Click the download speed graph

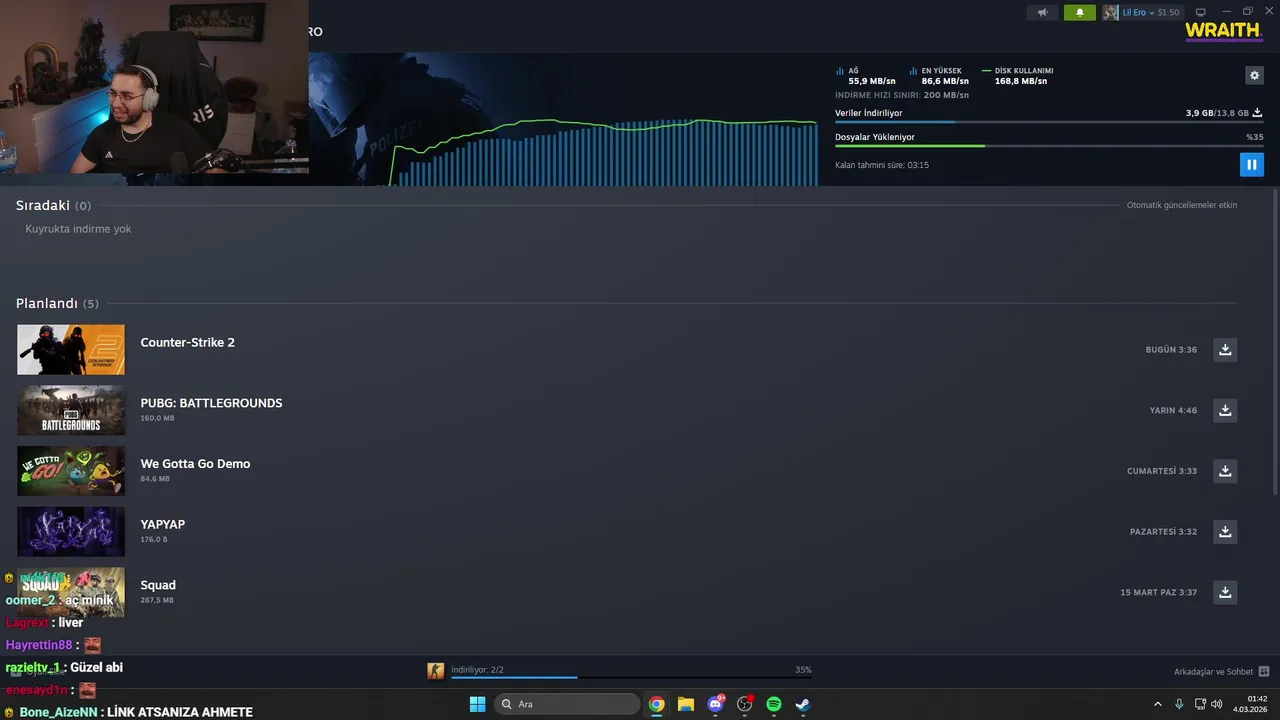point(604,152)
